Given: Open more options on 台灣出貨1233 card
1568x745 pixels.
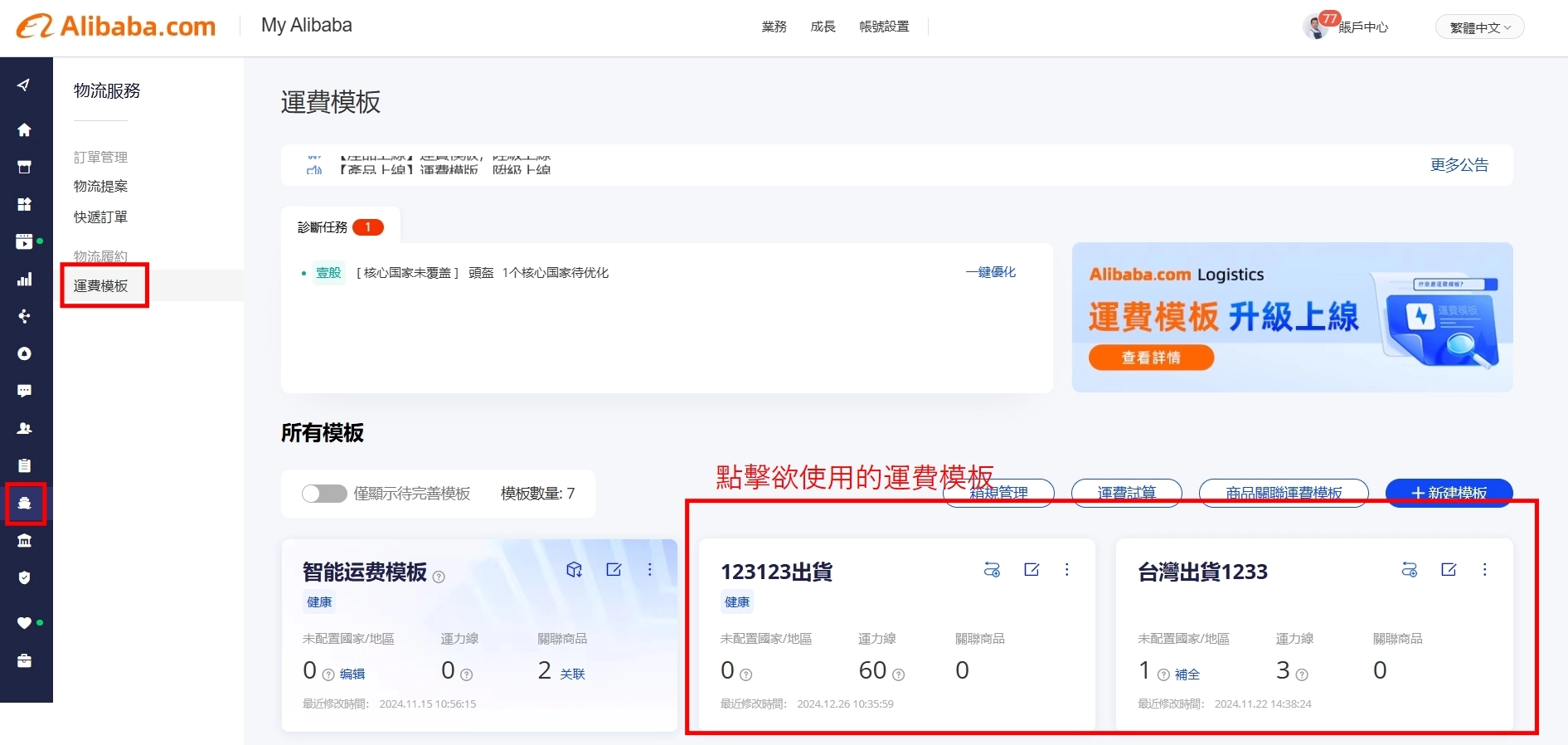Looking at the screenshot, I should pos(1485,569).
